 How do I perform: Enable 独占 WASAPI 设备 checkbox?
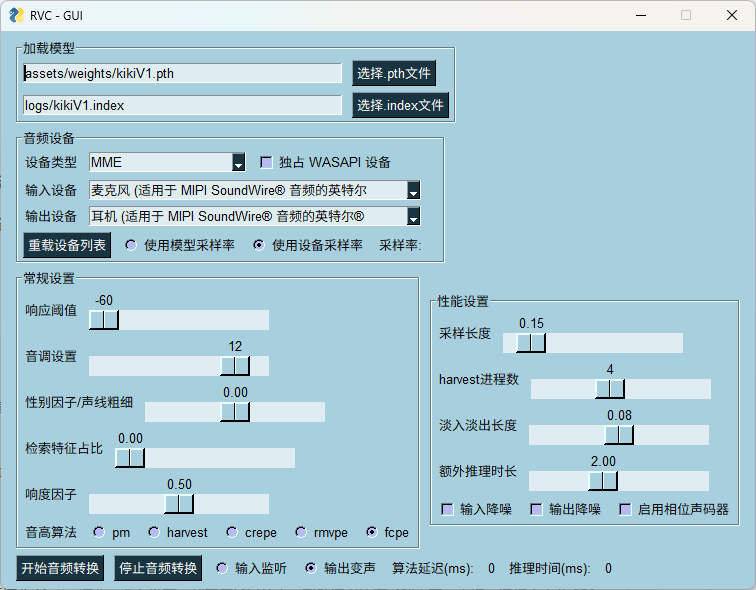click(266, 162)
